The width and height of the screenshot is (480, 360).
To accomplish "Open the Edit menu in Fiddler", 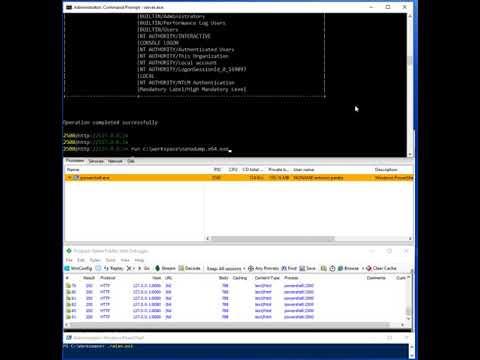I will [x=81, y=260].
